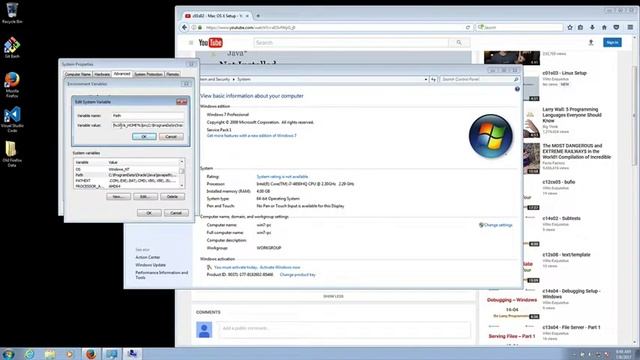The image size is (640, 360).
Task: Open the Control Panel address bar dropdown
Action: point(426,79)
